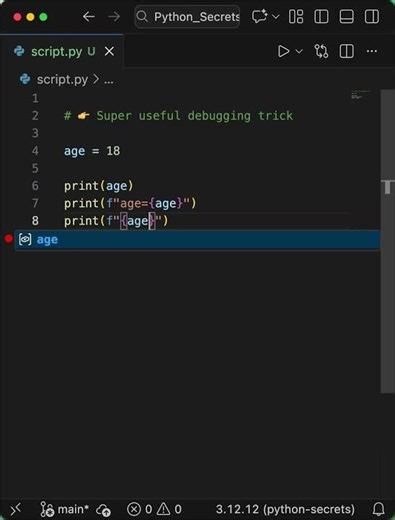Expand the chat dropdown chevron
This screenshot has height=520, width=395.
(x=276, y=16)
